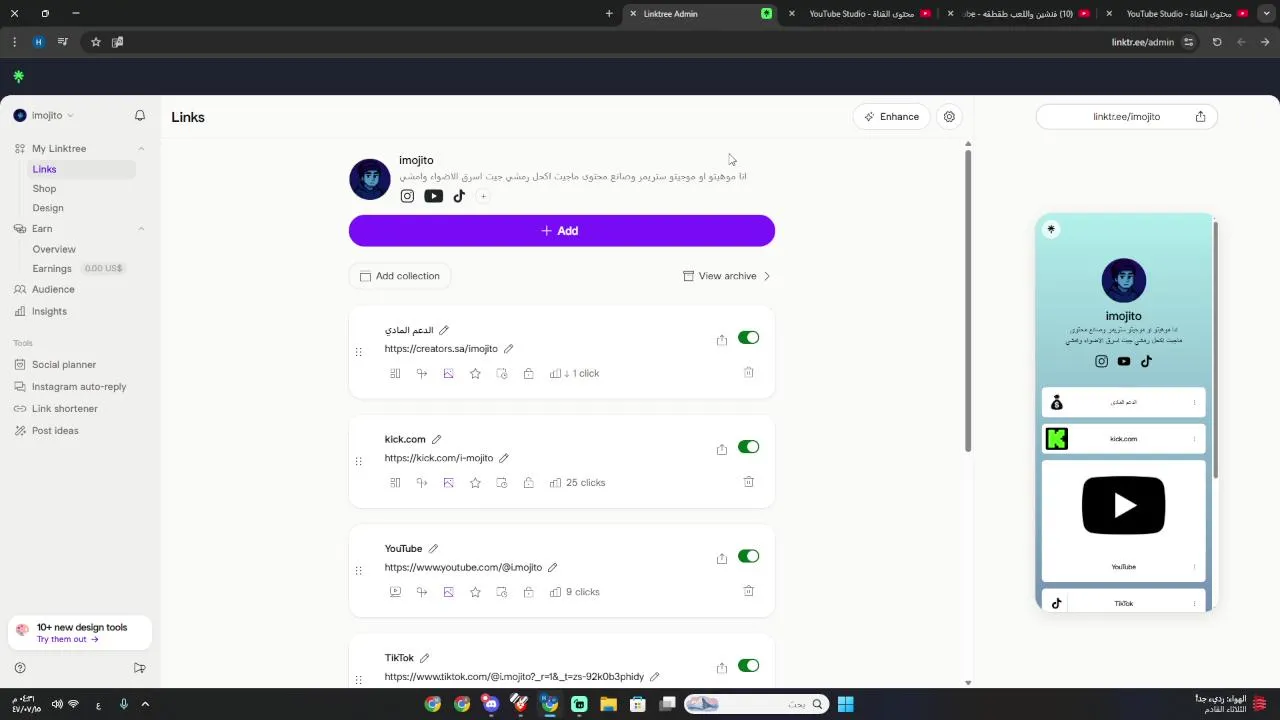Image resolution: width=1280 pixels, height=720 pixels.
Task: Edit the creators.sa/imojito URL
Action: tap(508, 349)
